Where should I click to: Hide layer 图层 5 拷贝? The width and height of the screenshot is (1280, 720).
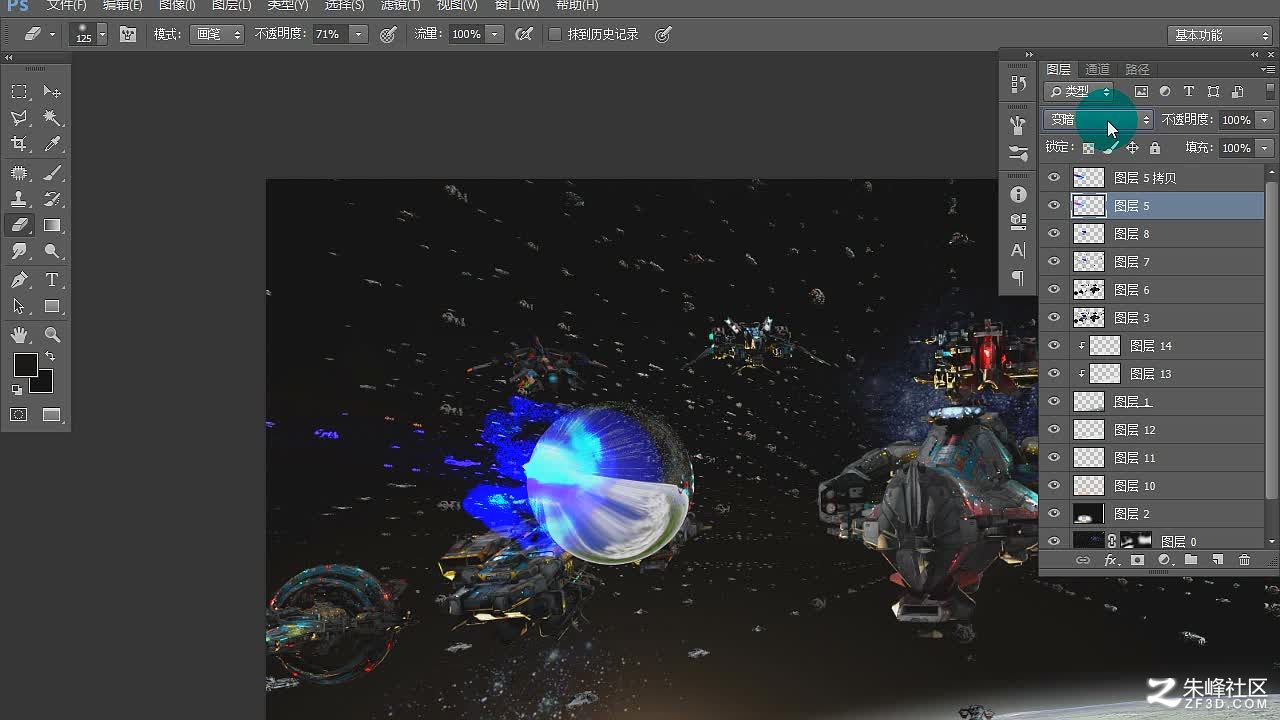click(x=1053, y=178)
